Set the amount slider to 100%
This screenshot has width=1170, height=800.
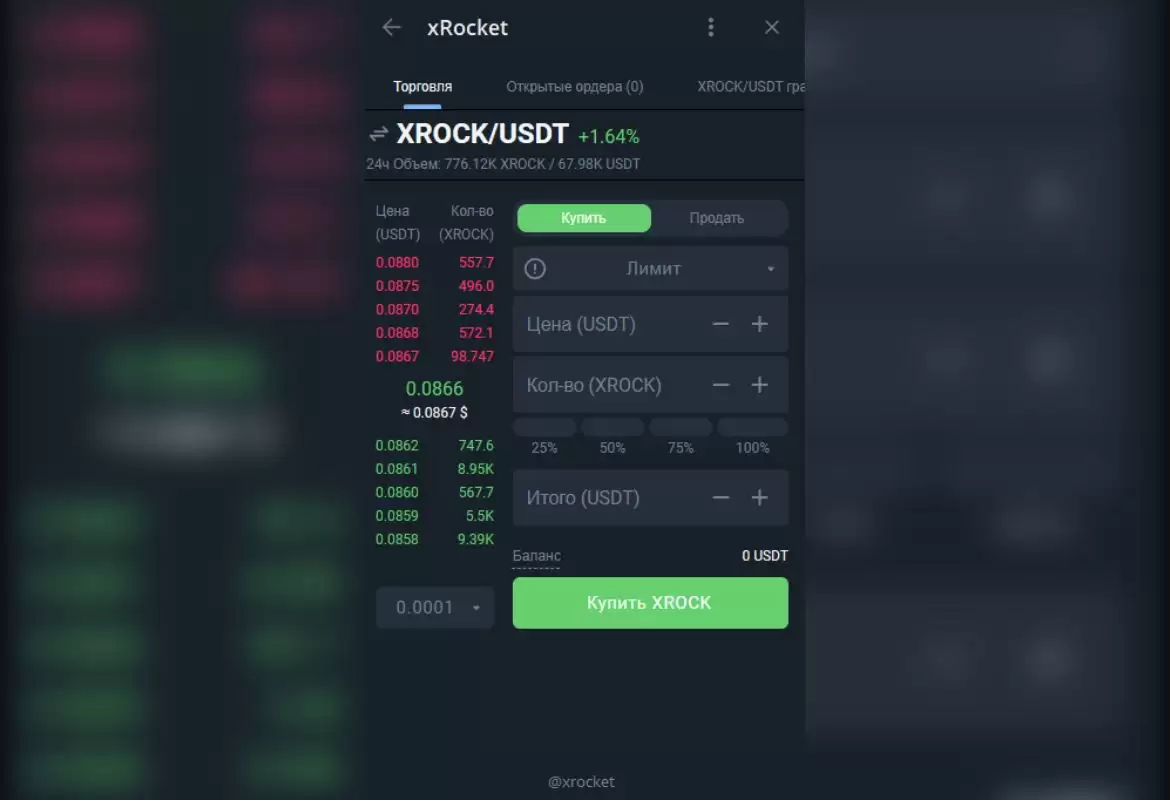click(752, 436)
